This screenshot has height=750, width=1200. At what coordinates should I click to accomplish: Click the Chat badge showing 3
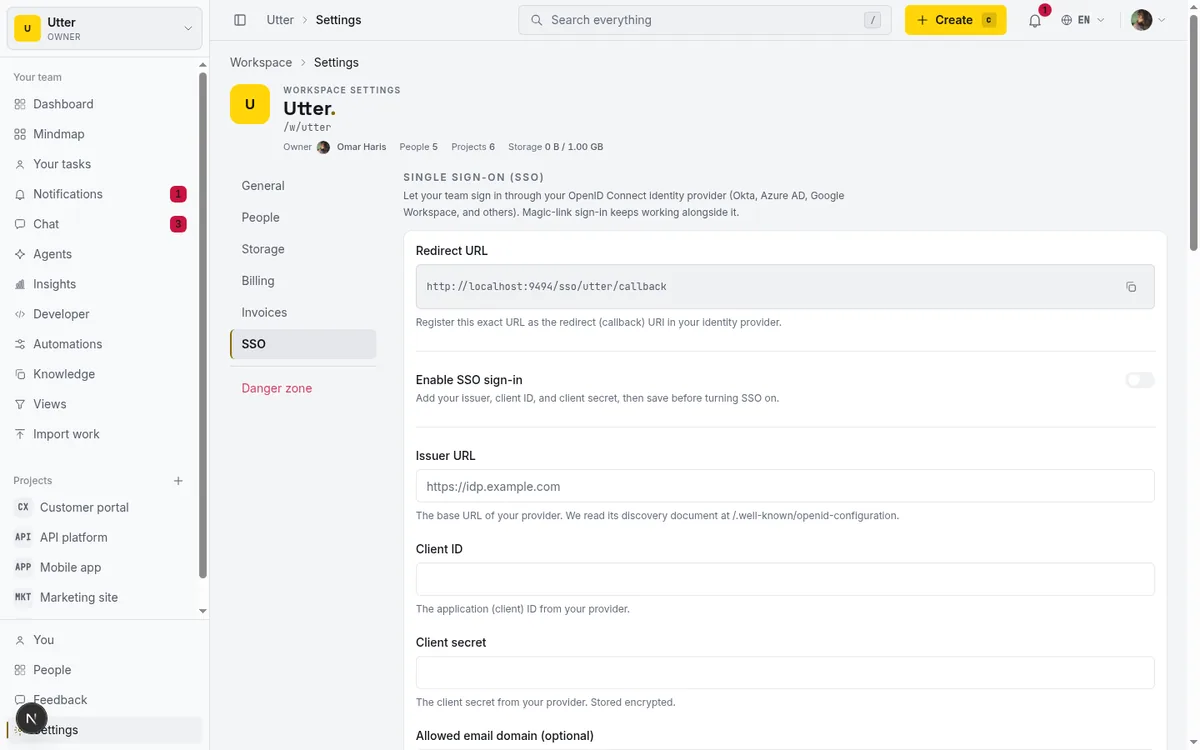tap(178, 224)
